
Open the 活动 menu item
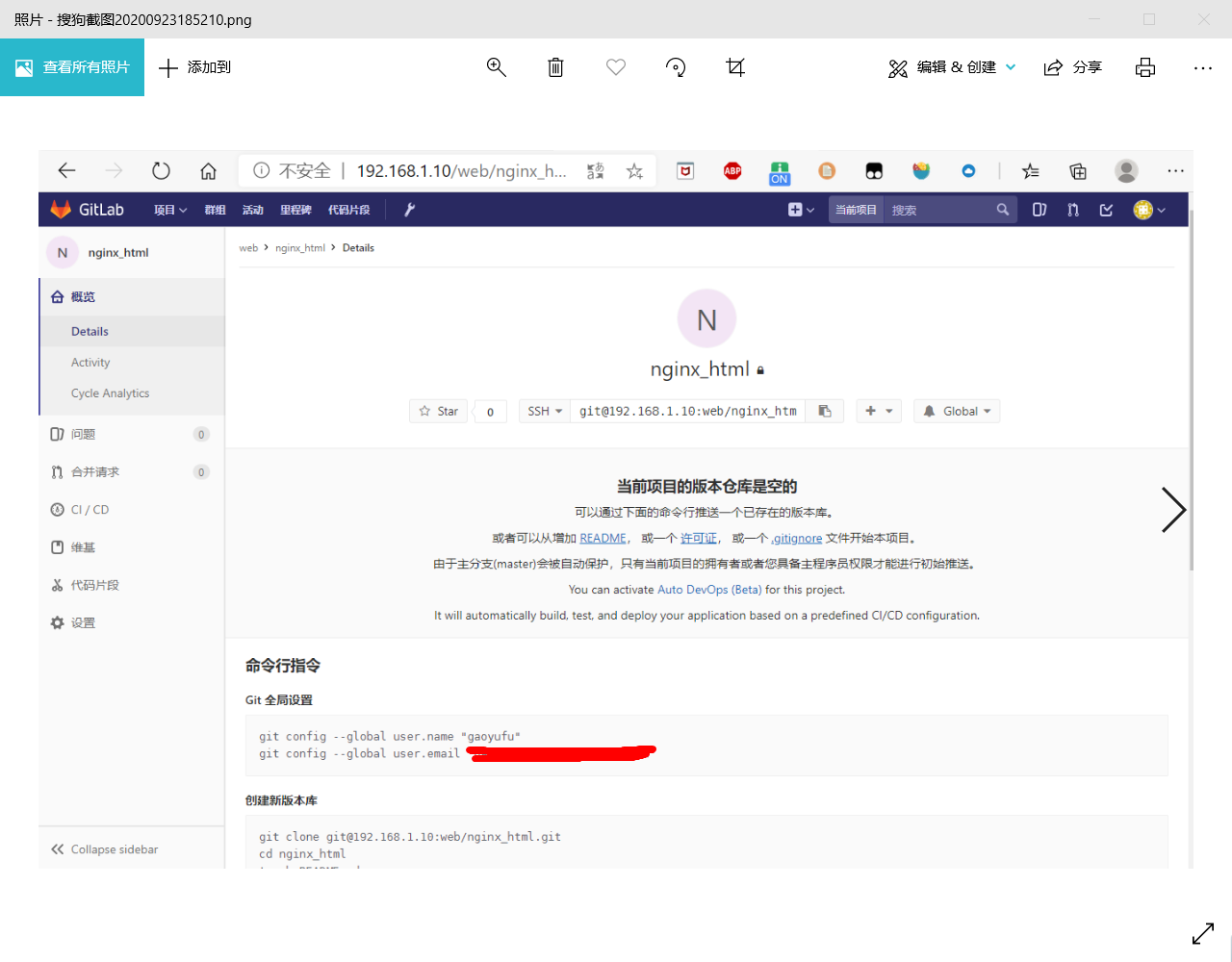click(253, 210)
